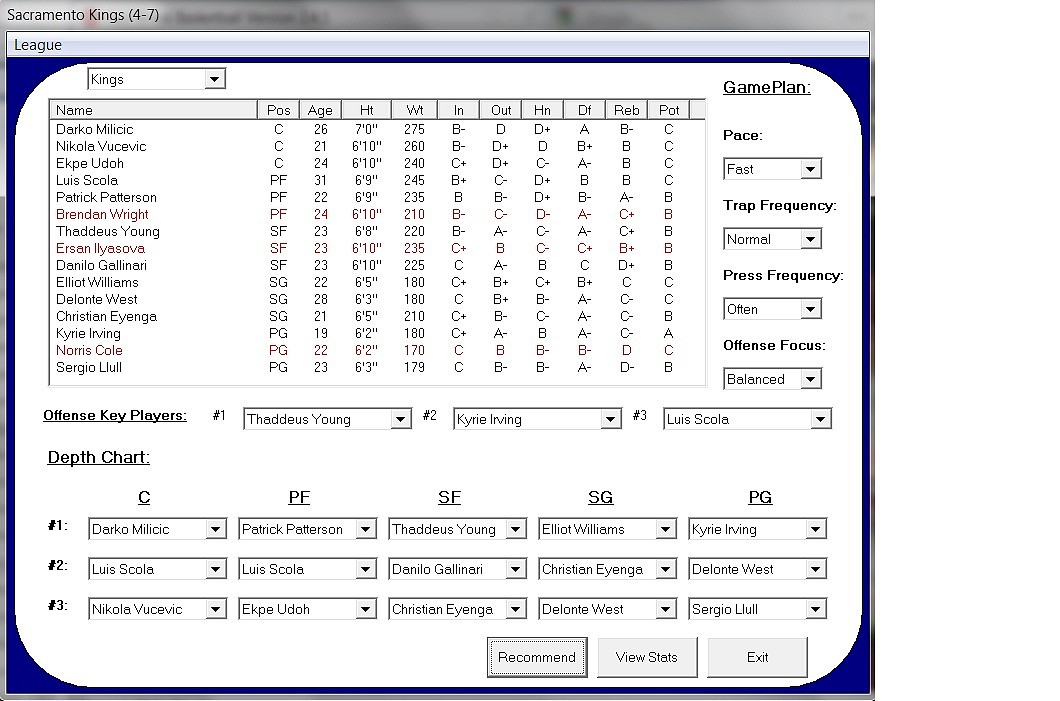Open the Press Frequency dropdown set to Often
The width and height of the screenshot is (1060, 701).
tap(773, 309)
